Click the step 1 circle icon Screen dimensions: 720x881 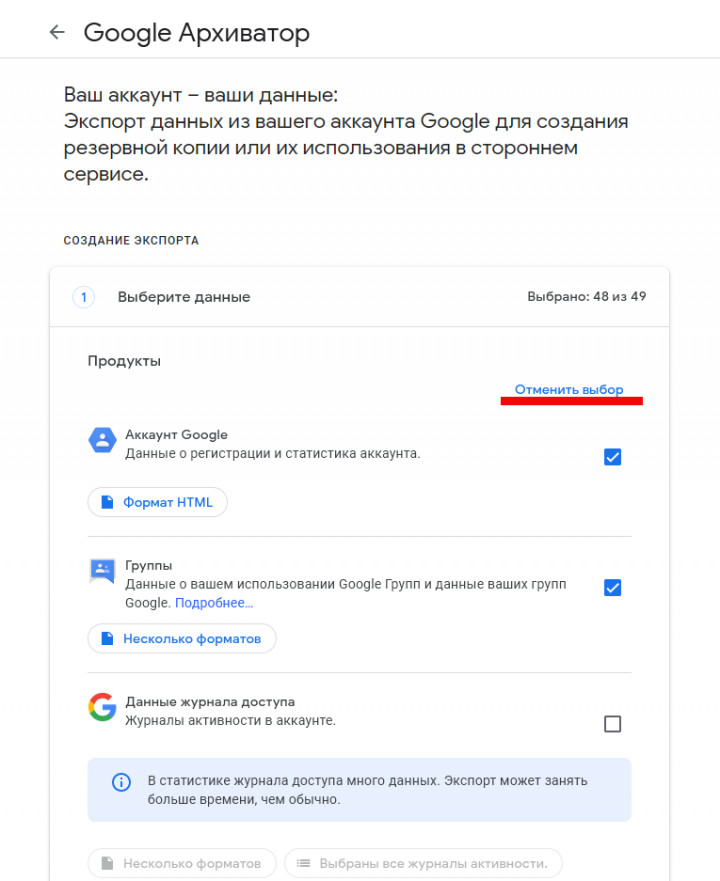pos(84,297)
